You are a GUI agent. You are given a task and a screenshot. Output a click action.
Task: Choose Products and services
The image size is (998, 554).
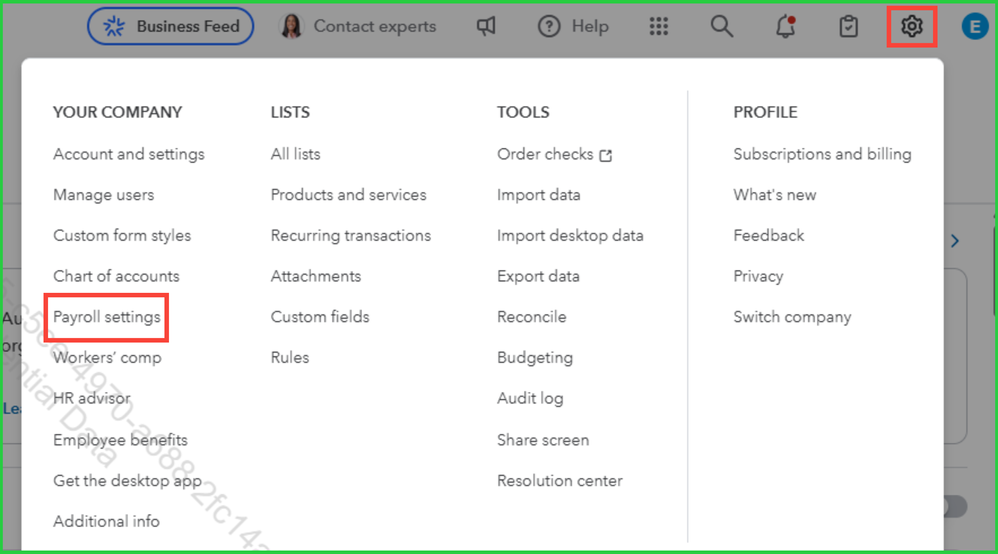[x=348, y=195]
